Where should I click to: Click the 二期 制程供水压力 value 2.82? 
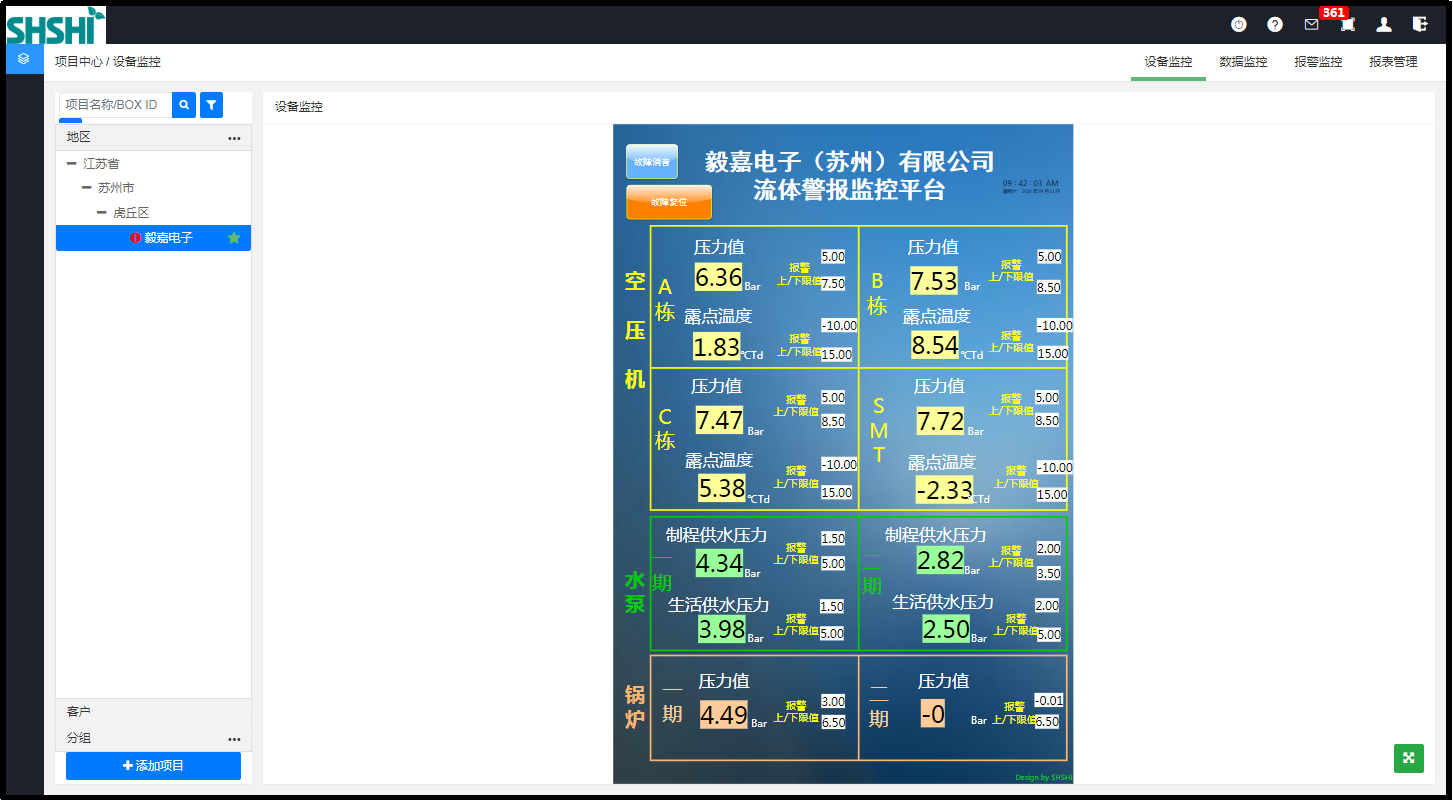940,560
